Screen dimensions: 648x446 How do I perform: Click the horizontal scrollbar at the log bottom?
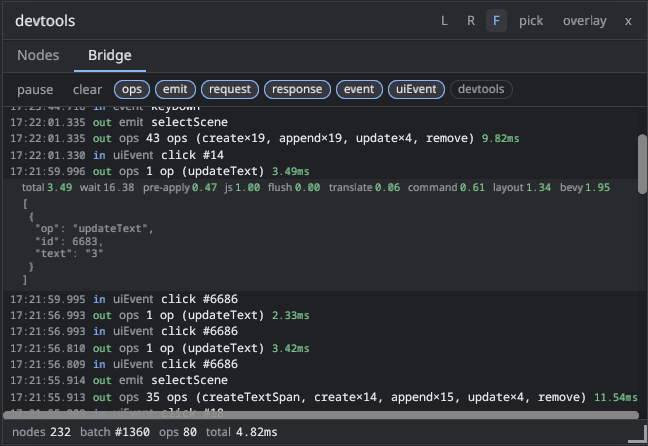pos(321,415)
